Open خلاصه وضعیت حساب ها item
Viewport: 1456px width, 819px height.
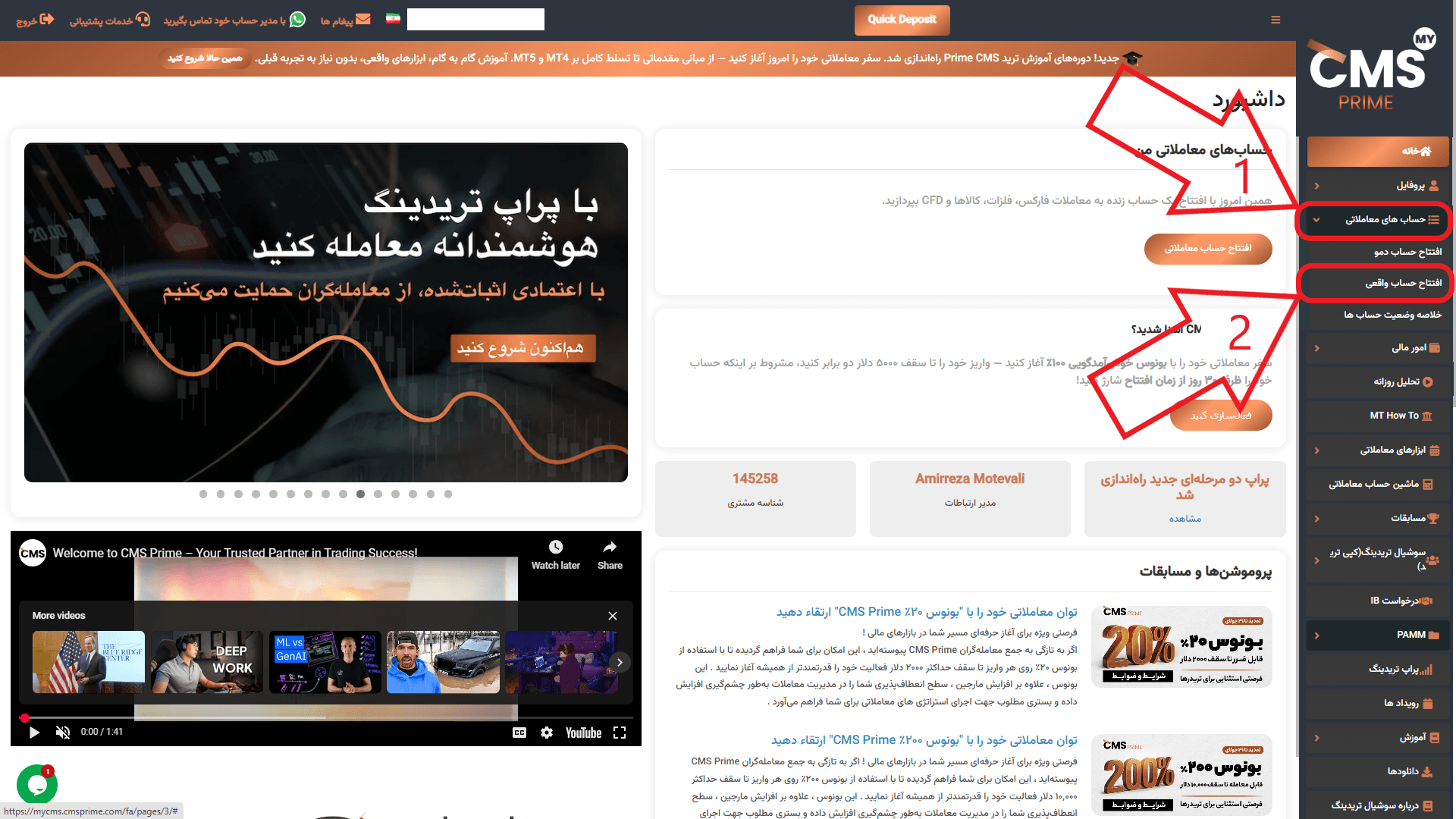[x=1393, y=315]
